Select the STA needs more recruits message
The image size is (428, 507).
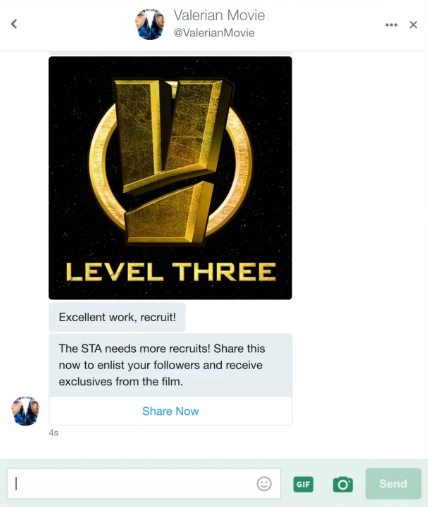pos(171,365)
